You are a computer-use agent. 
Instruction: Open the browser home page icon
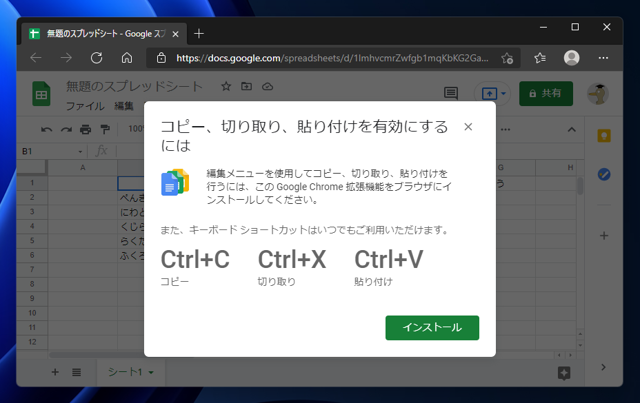pos(127,58)
